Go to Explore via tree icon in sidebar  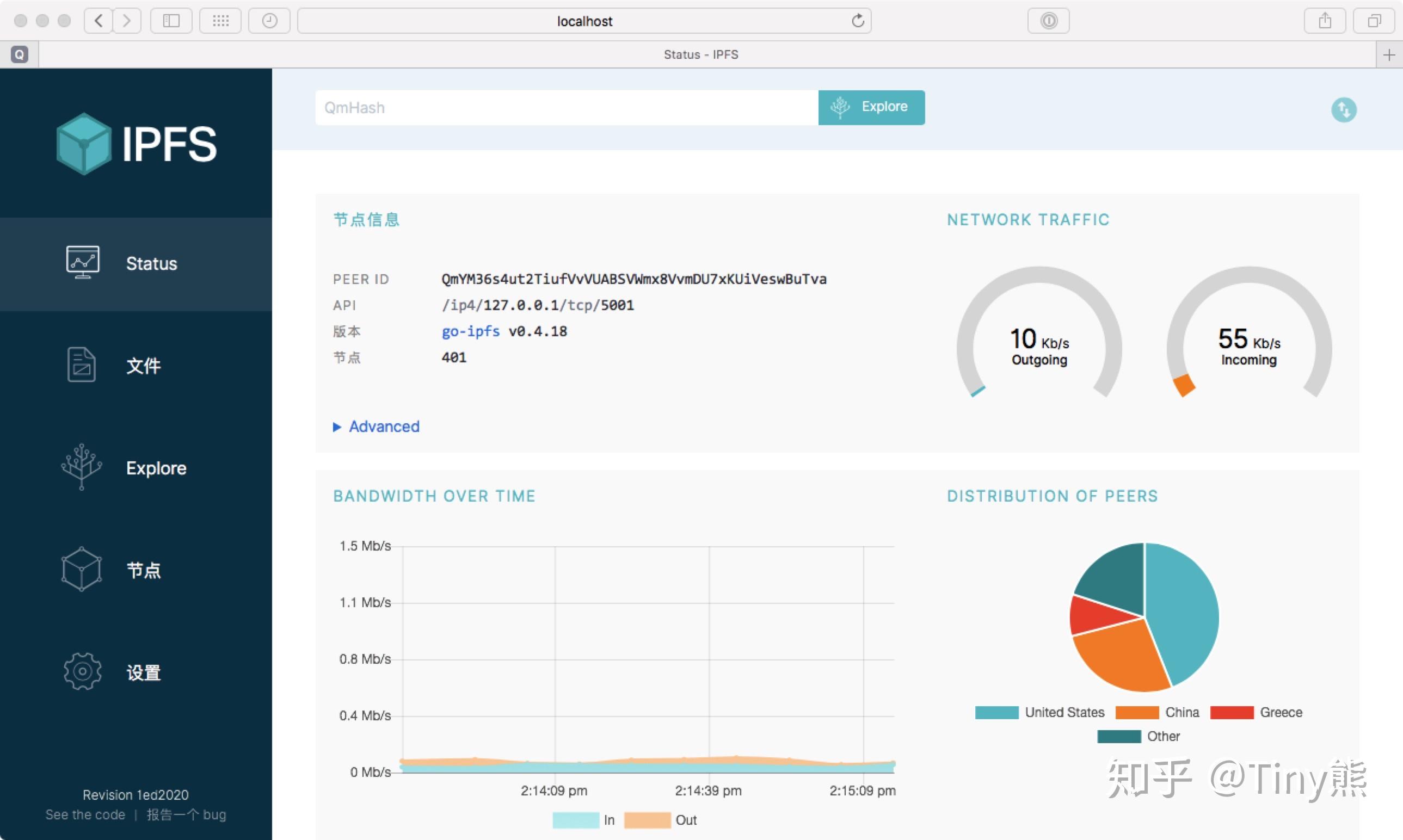pyautogui.click(x=82, y=467)
